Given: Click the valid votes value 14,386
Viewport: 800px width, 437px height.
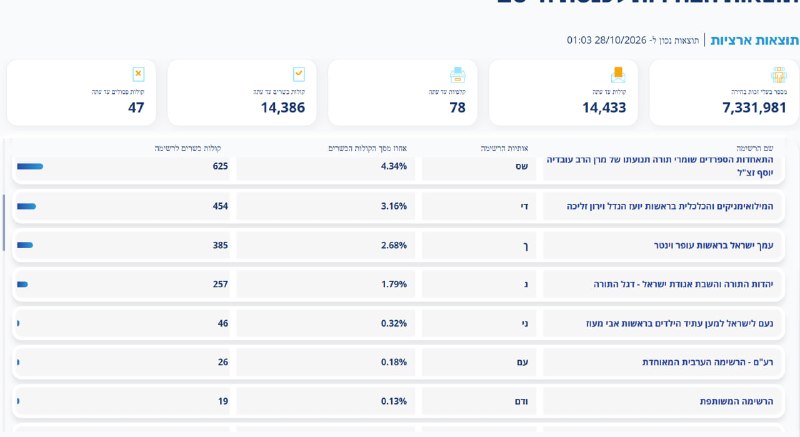Looking at the screenshot, I should click(x=283, y=108).
